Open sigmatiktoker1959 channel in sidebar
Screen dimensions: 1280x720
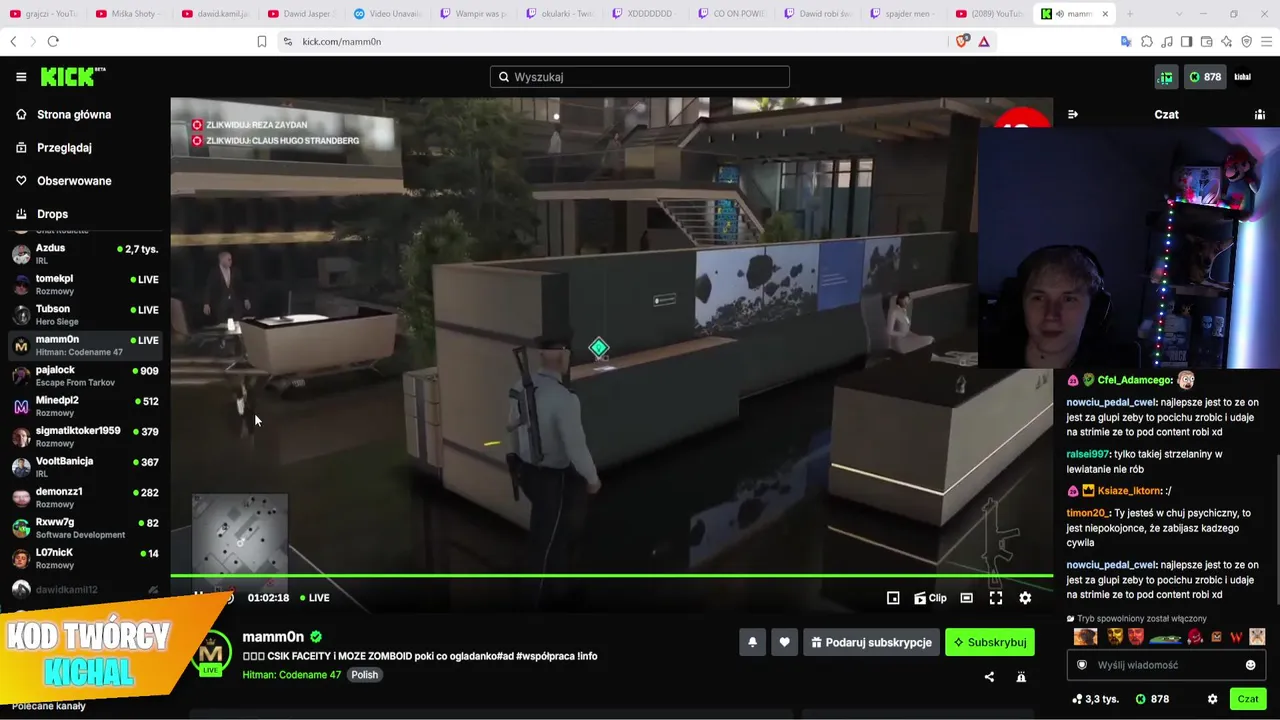[x=85, y=437]
